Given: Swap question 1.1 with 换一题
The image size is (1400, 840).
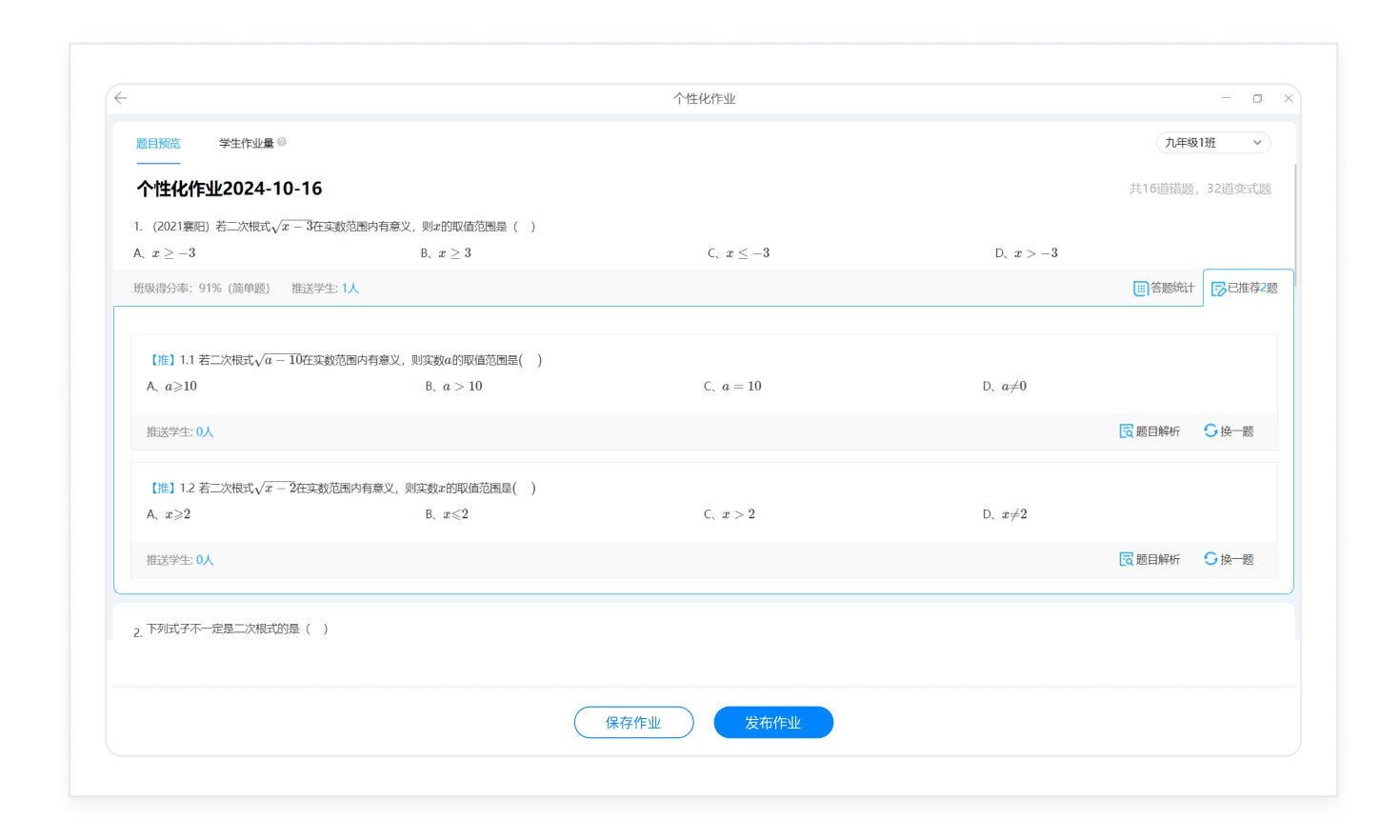Looking at the screenshot, I should pos(1229,431).
